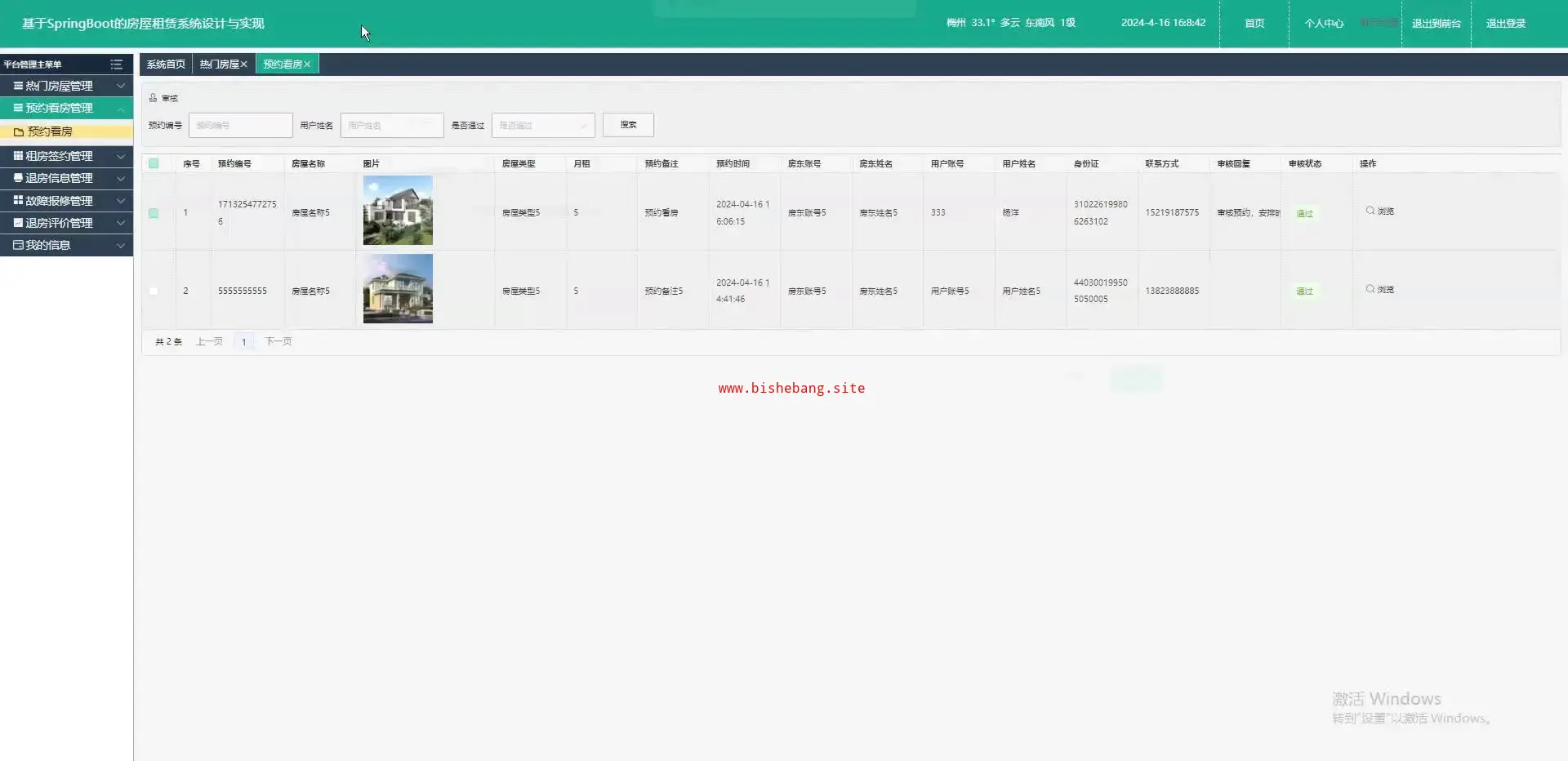Open the 是否通过 dropdown filter

tap(543, 125)
